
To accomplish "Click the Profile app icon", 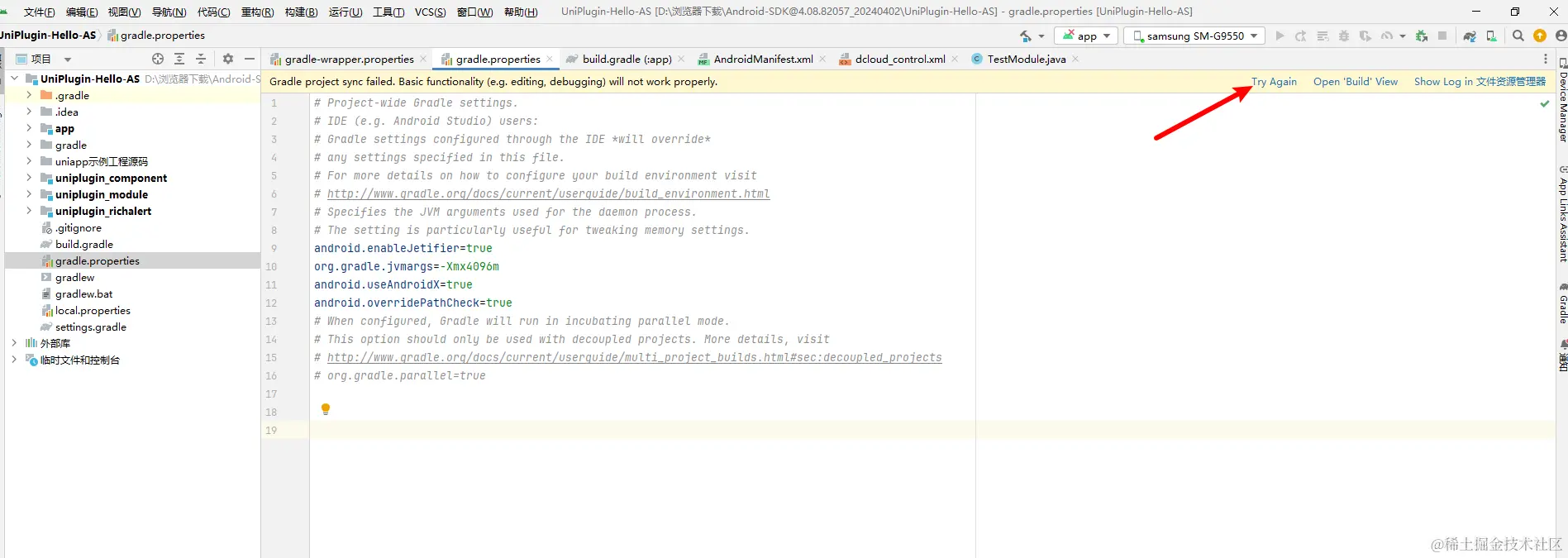I will coord(1387,36).
